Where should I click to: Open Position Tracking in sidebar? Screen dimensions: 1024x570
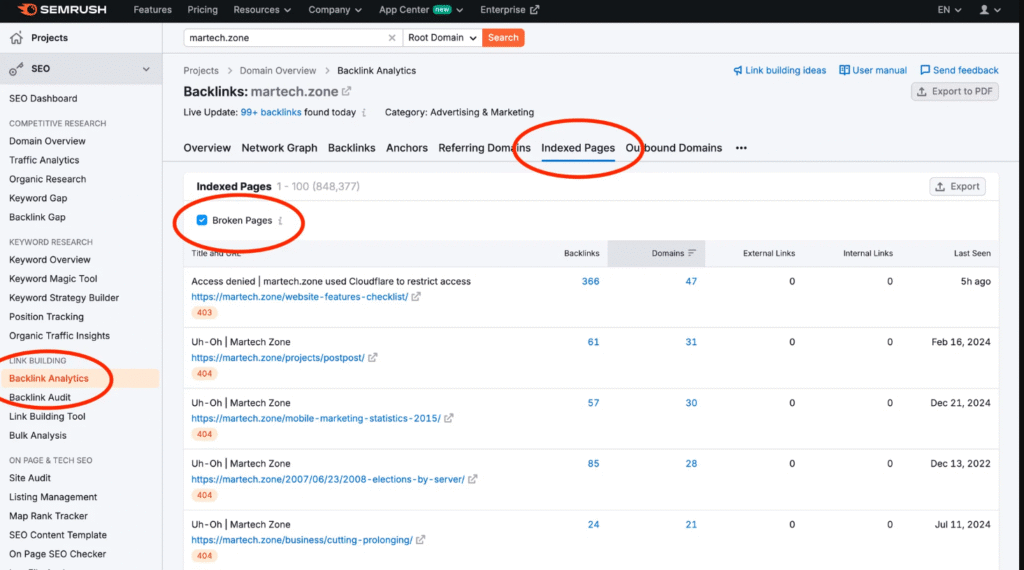[x=46, y=317]
